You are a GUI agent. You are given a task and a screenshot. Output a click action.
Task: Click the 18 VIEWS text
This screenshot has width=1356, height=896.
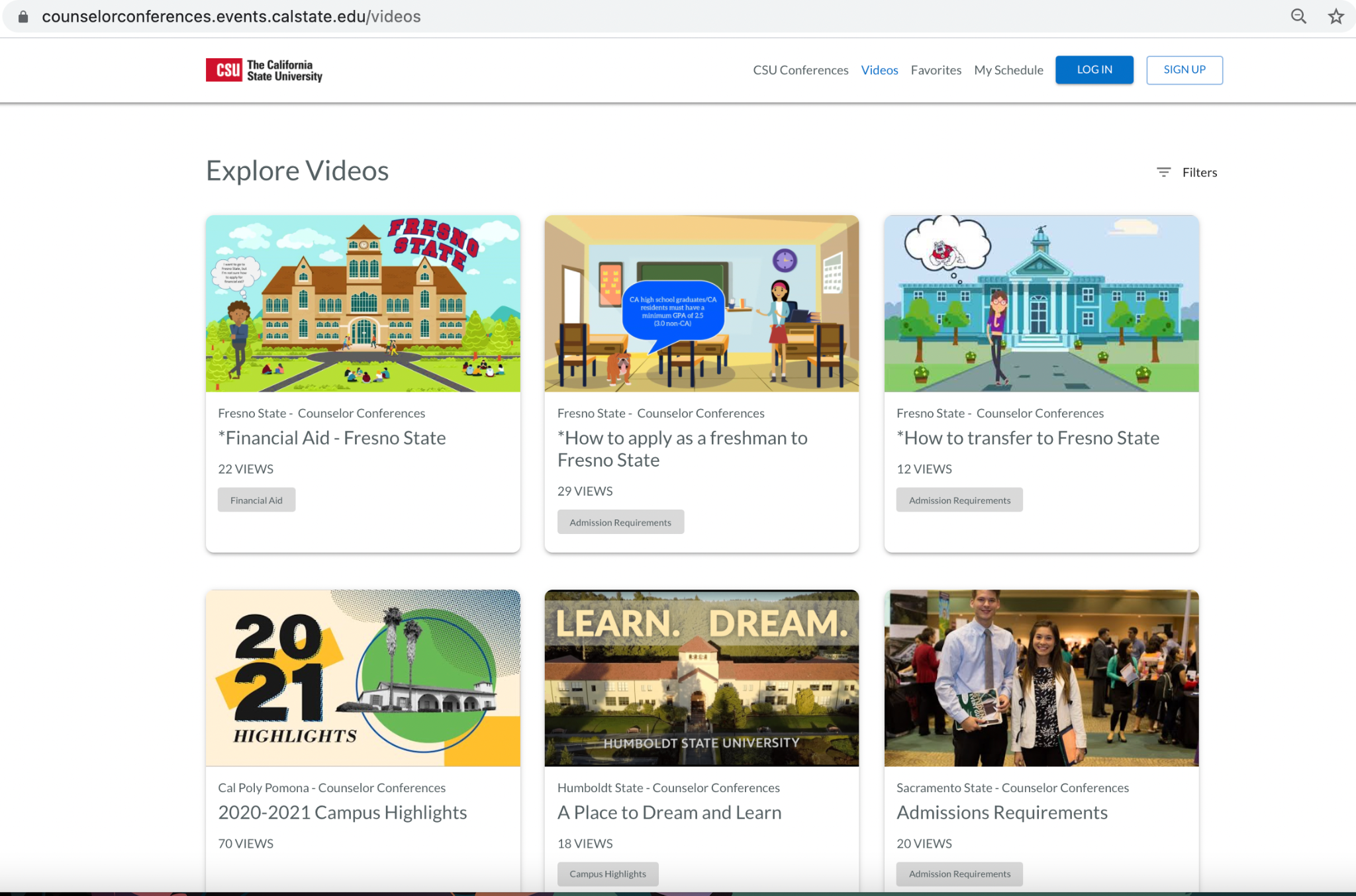coord(585,844)
